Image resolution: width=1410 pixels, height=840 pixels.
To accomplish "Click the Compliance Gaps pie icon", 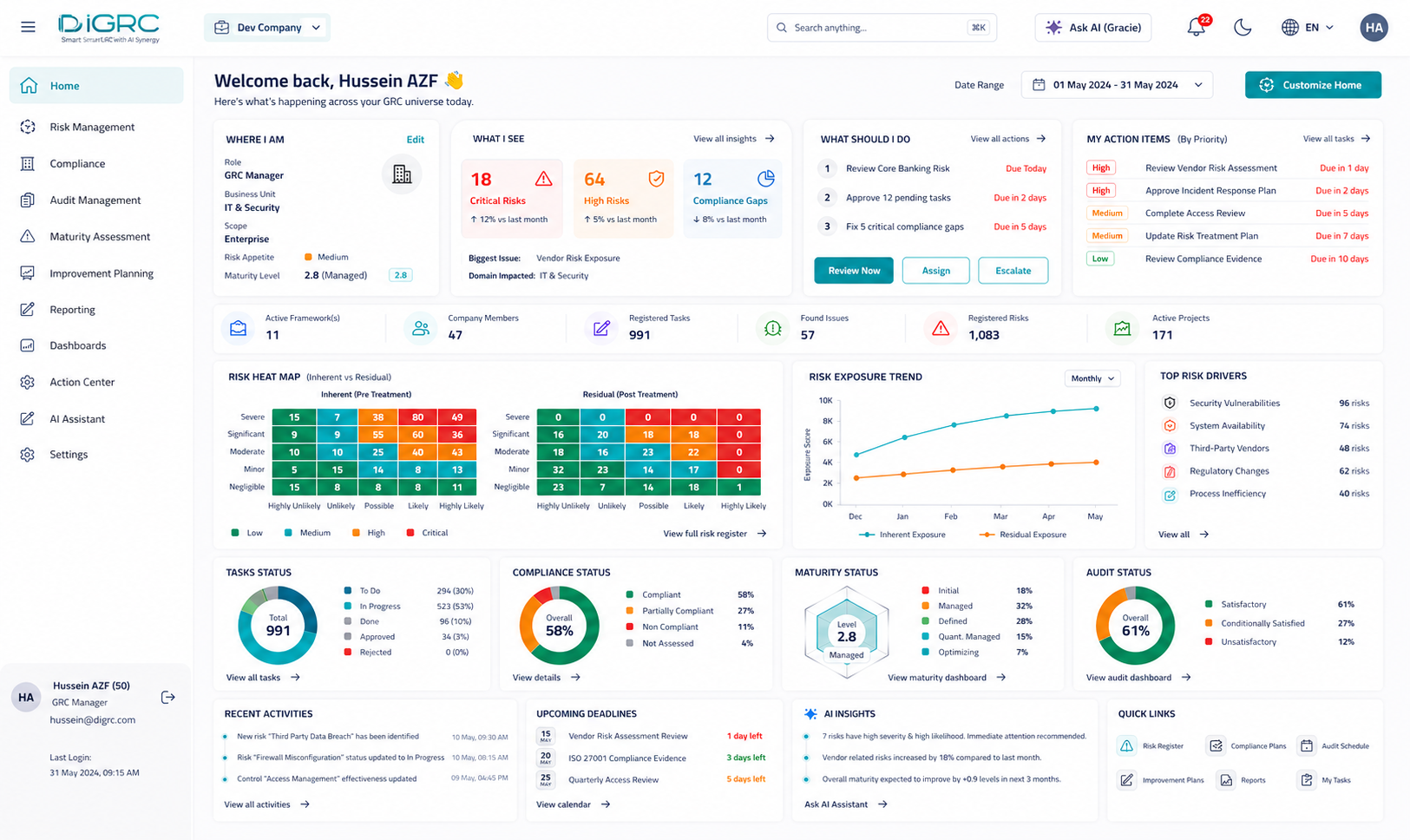I will tap(766, 179).
